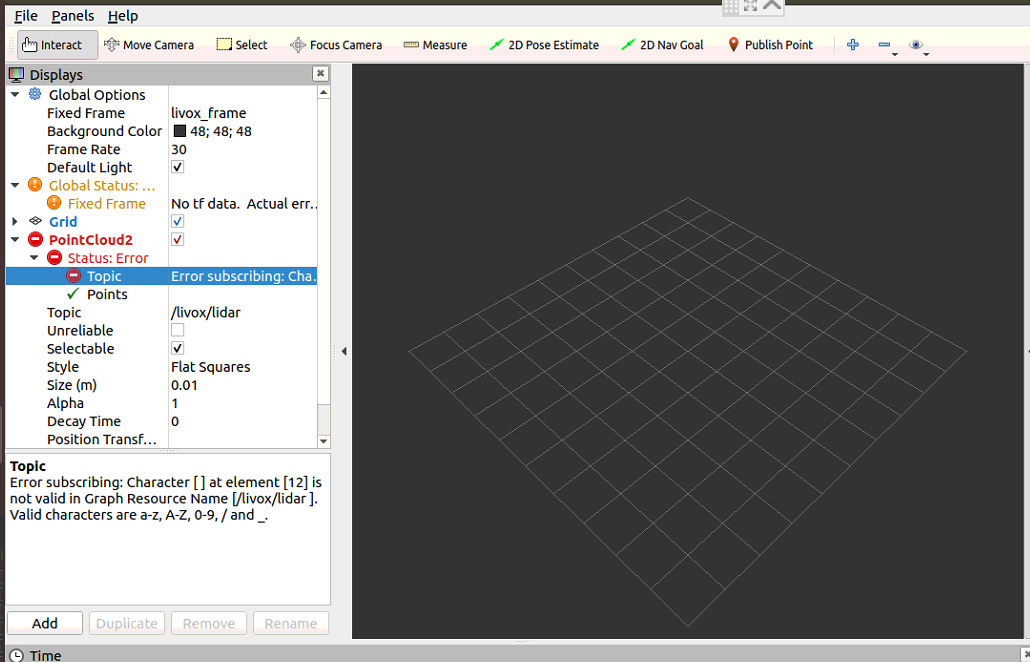1030x662 pixels.
Task: Click the Remove display button
Action: [x=208, y=622]
